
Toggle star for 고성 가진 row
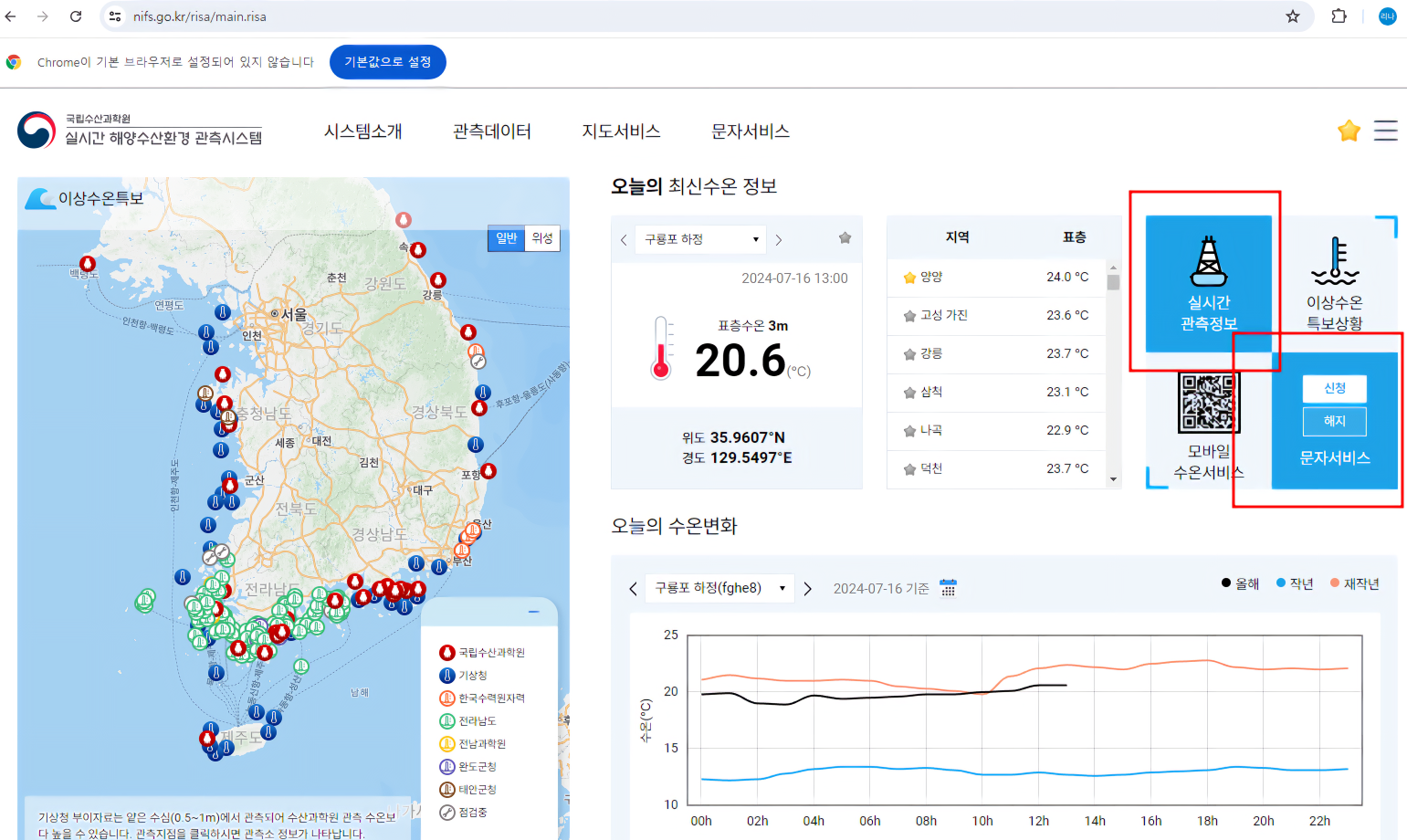click(909, 316)
